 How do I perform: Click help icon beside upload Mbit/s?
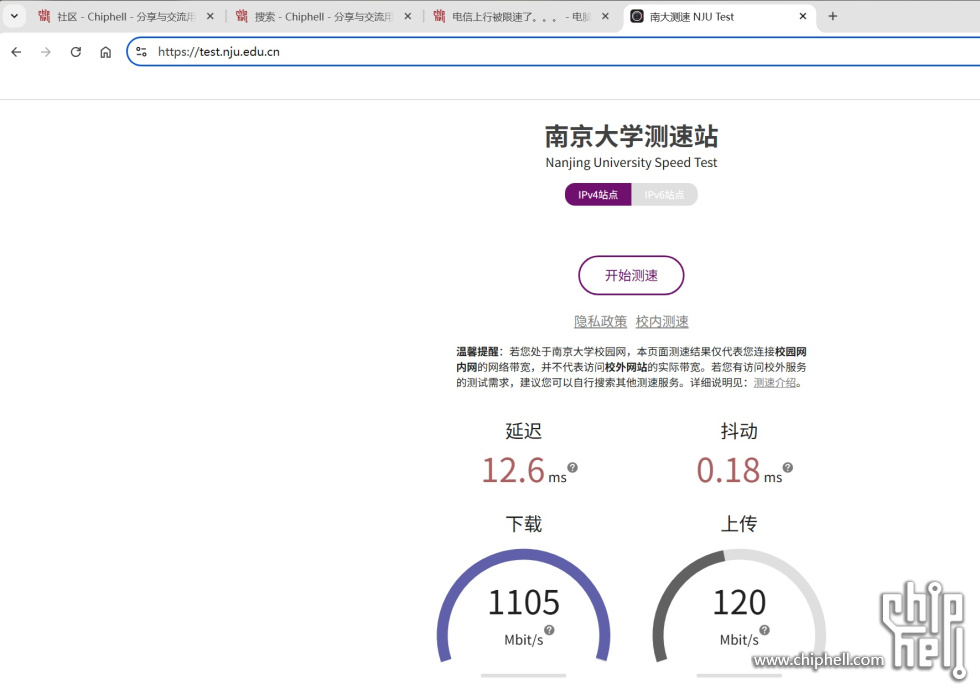[765, 630]
